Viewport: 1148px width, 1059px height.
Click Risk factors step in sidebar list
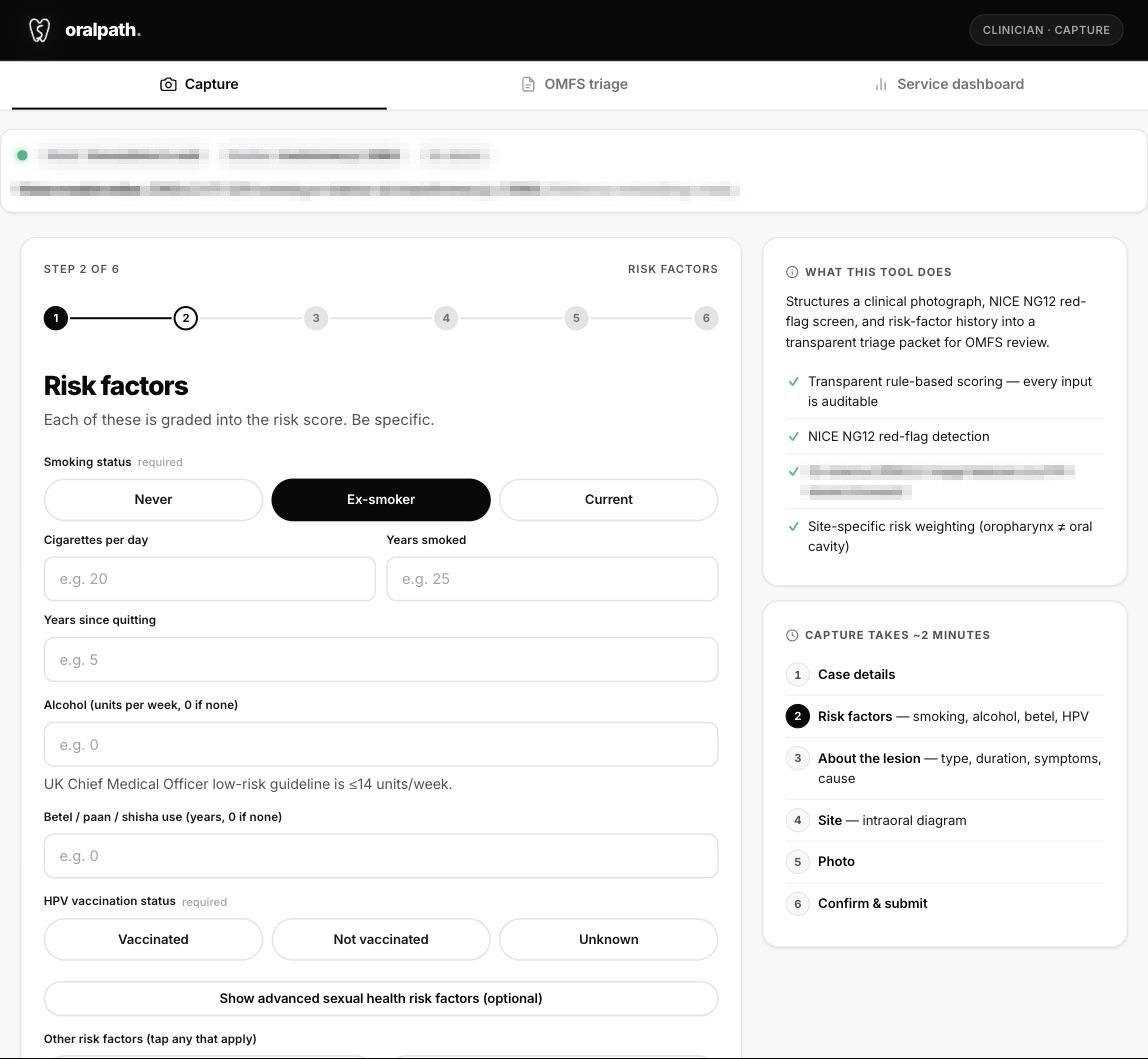tap(944, 716)
